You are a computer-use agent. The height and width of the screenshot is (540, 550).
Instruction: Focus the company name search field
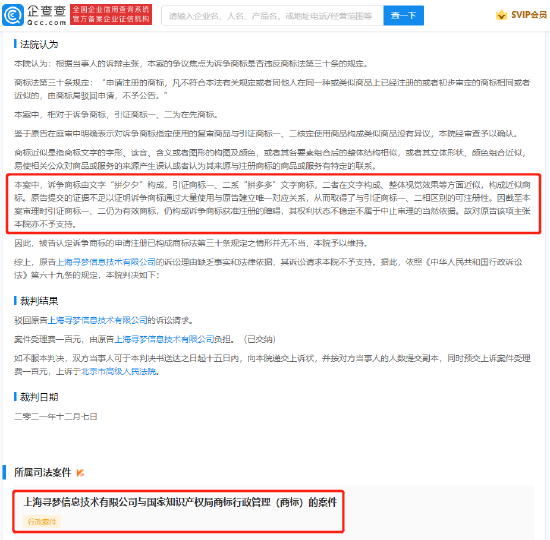click(x=272, y=16)
